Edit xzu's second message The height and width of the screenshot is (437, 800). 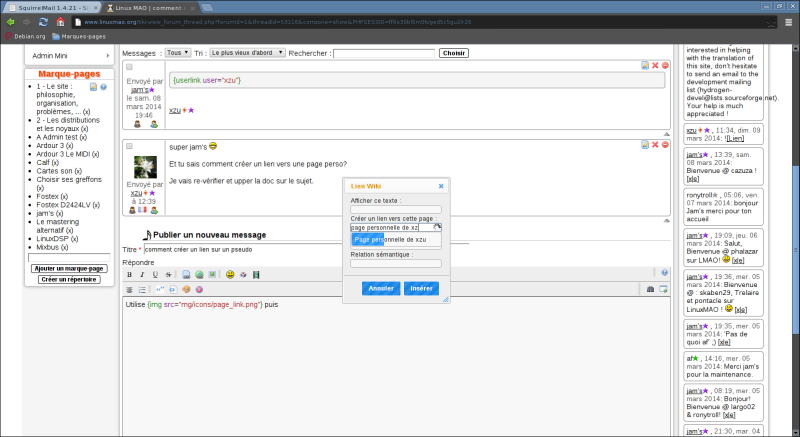point(645,145)
